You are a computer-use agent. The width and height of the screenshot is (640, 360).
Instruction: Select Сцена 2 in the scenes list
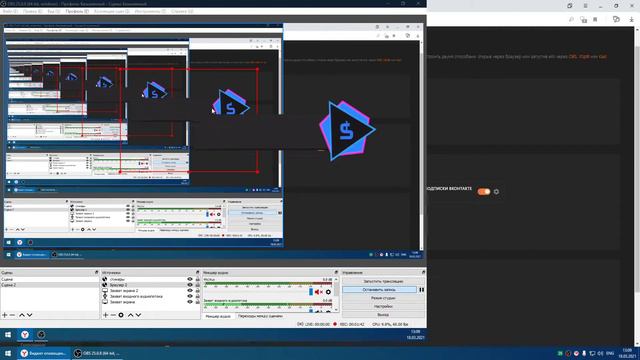point(49,285)
